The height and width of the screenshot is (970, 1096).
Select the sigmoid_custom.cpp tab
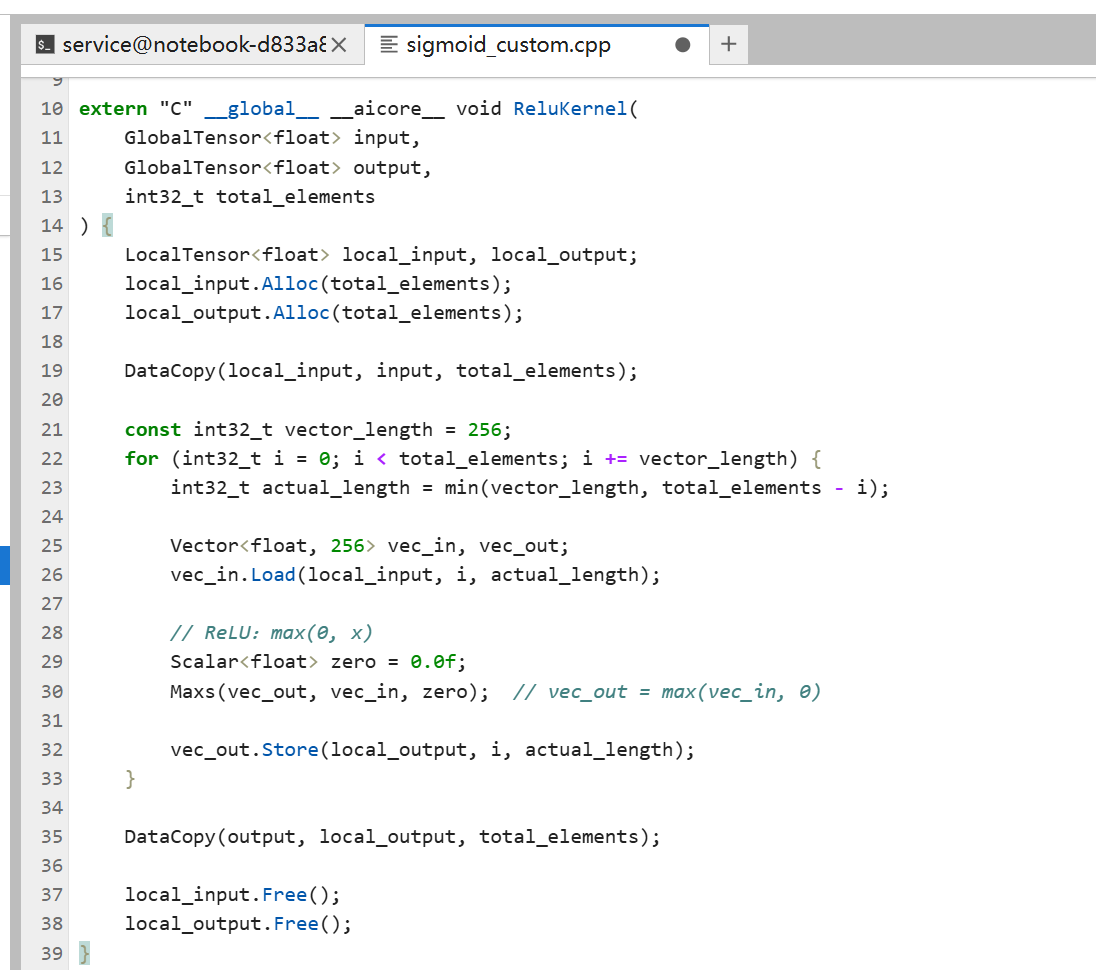(x=536, y=45)
